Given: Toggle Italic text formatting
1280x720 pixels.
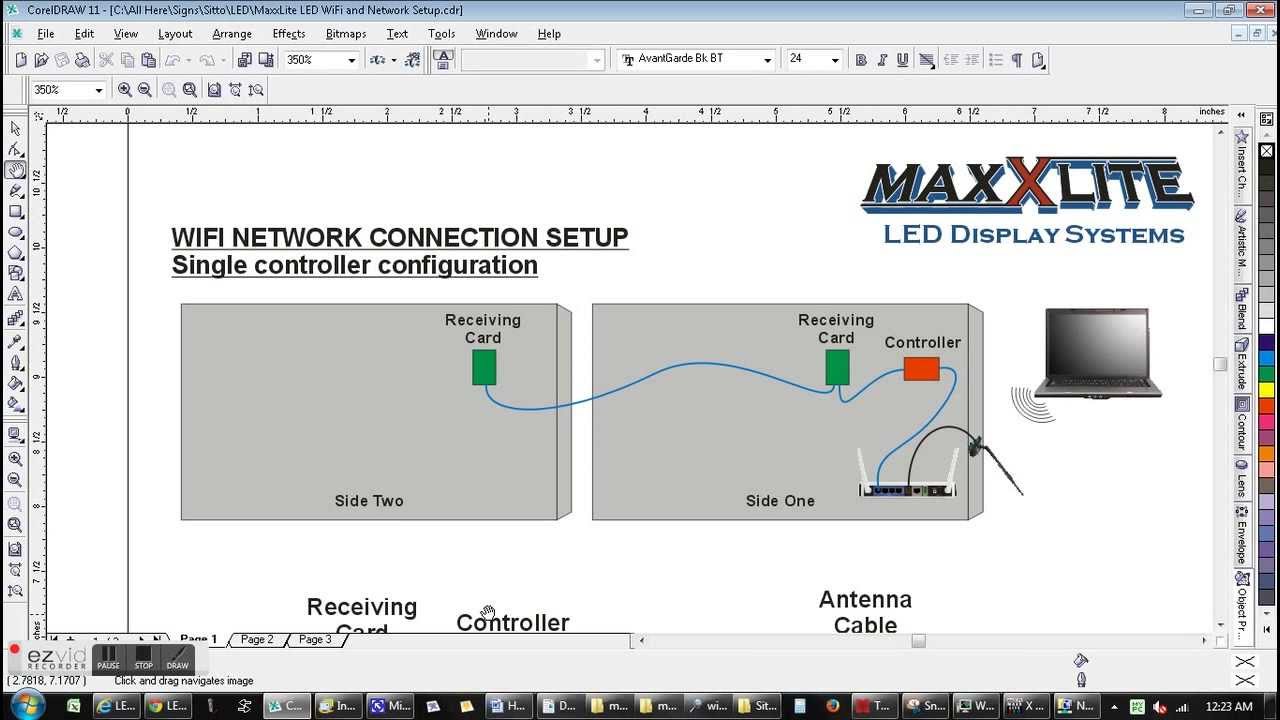Looking at the screenshot, I should click(882, 60).
